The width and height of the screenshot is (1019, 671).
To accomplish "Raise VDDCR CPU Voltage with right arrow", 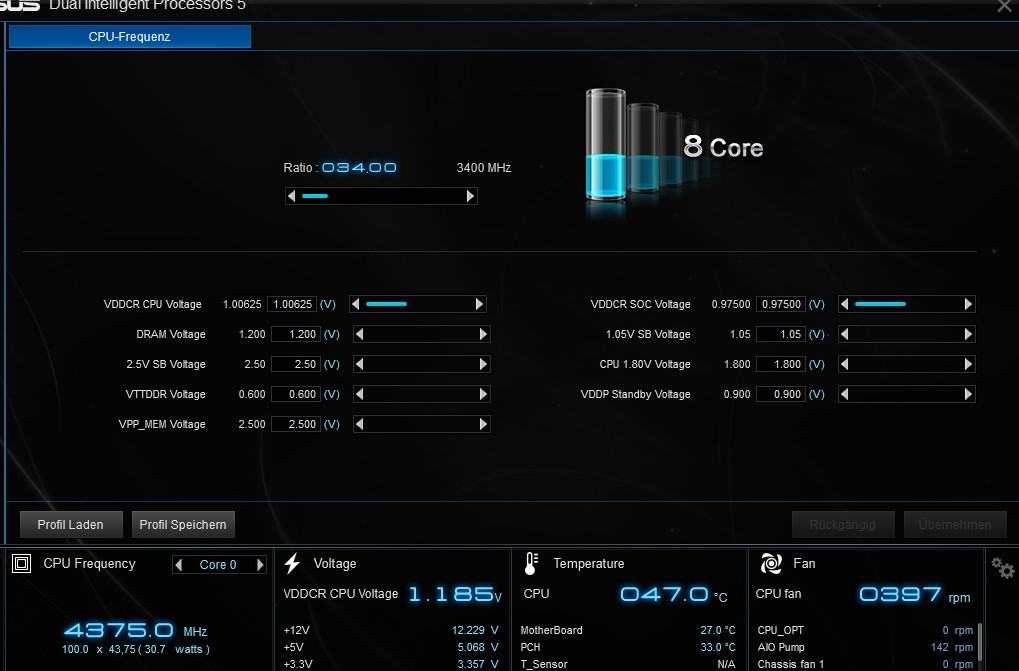I will click(480, 304).
